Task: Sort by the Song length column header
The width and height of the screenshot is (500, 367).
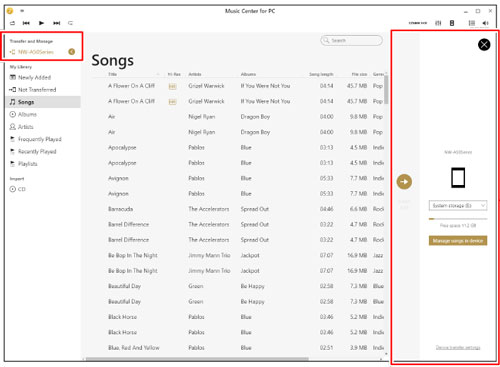Action: (321, 74)
